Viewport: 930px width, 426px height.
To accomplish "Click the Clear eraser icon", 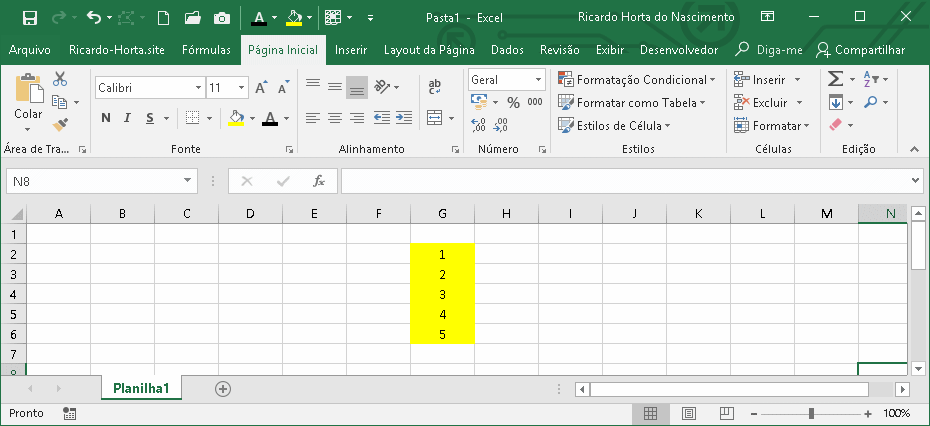I will [x=836, y=125].
